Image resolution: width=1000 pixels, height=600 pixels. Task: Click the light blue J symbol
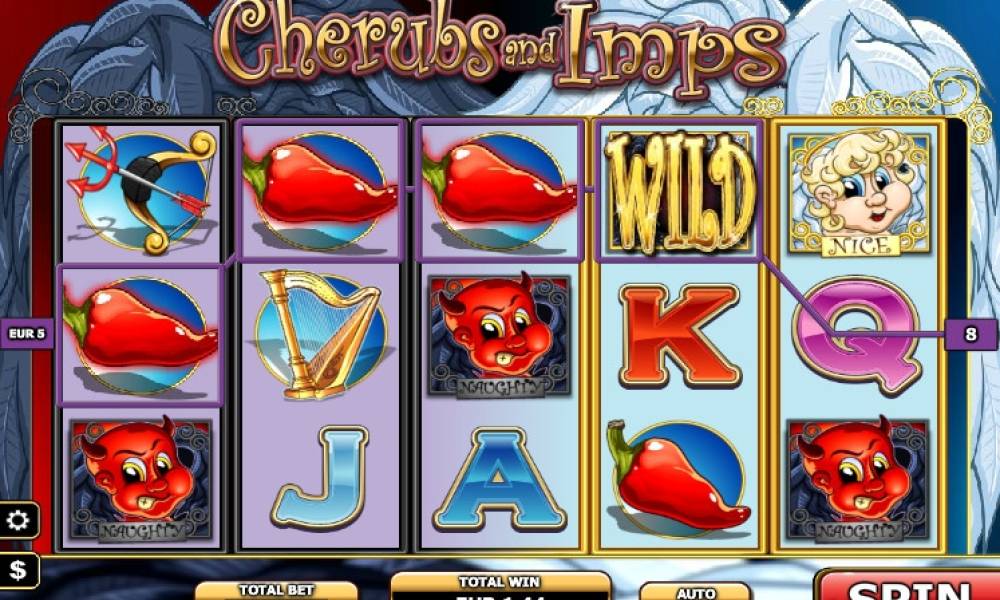321,478
